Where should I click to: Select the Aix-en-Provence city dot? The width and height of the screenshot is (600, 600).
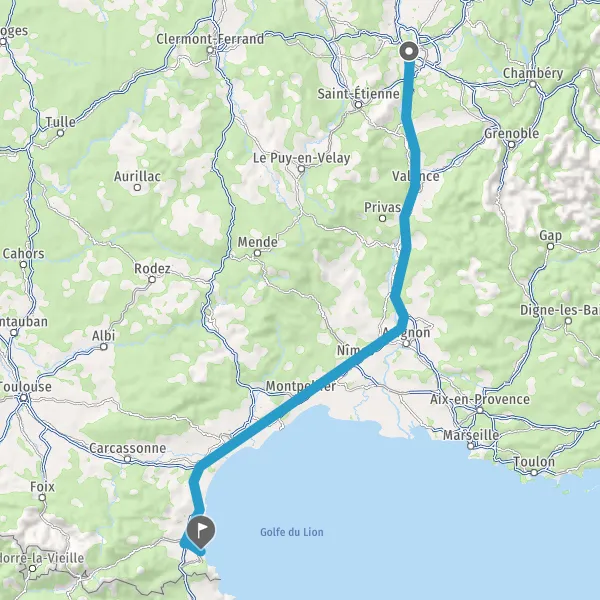[479, 410]
